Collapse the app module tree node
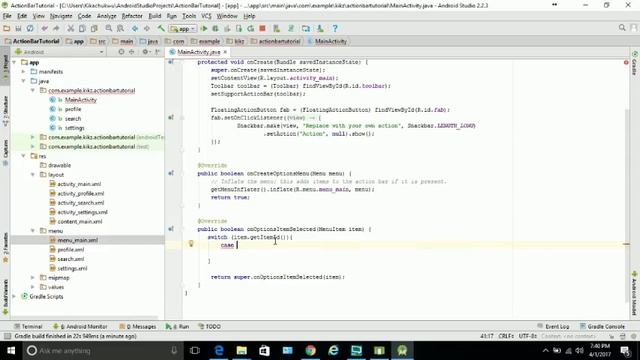This screenshot has width=640, height=360. pyautogui.click(x=15, y=62)
